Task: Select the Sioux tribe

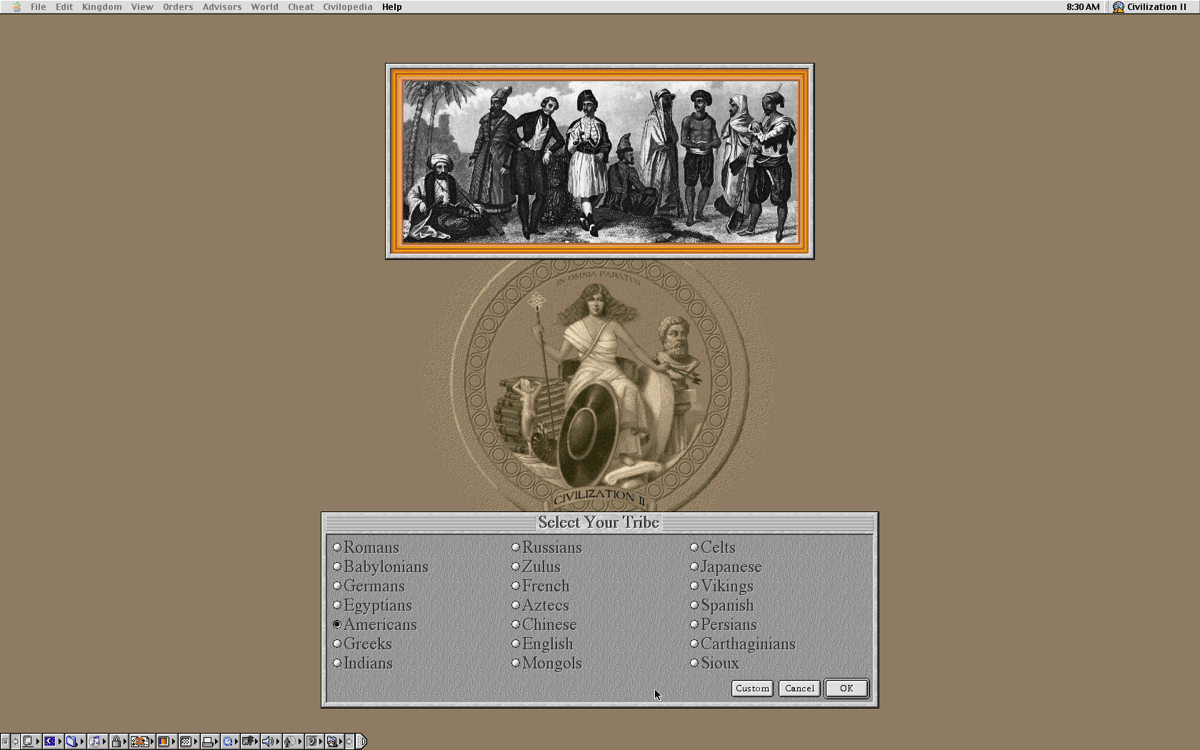Action: [x=714, y=663]
